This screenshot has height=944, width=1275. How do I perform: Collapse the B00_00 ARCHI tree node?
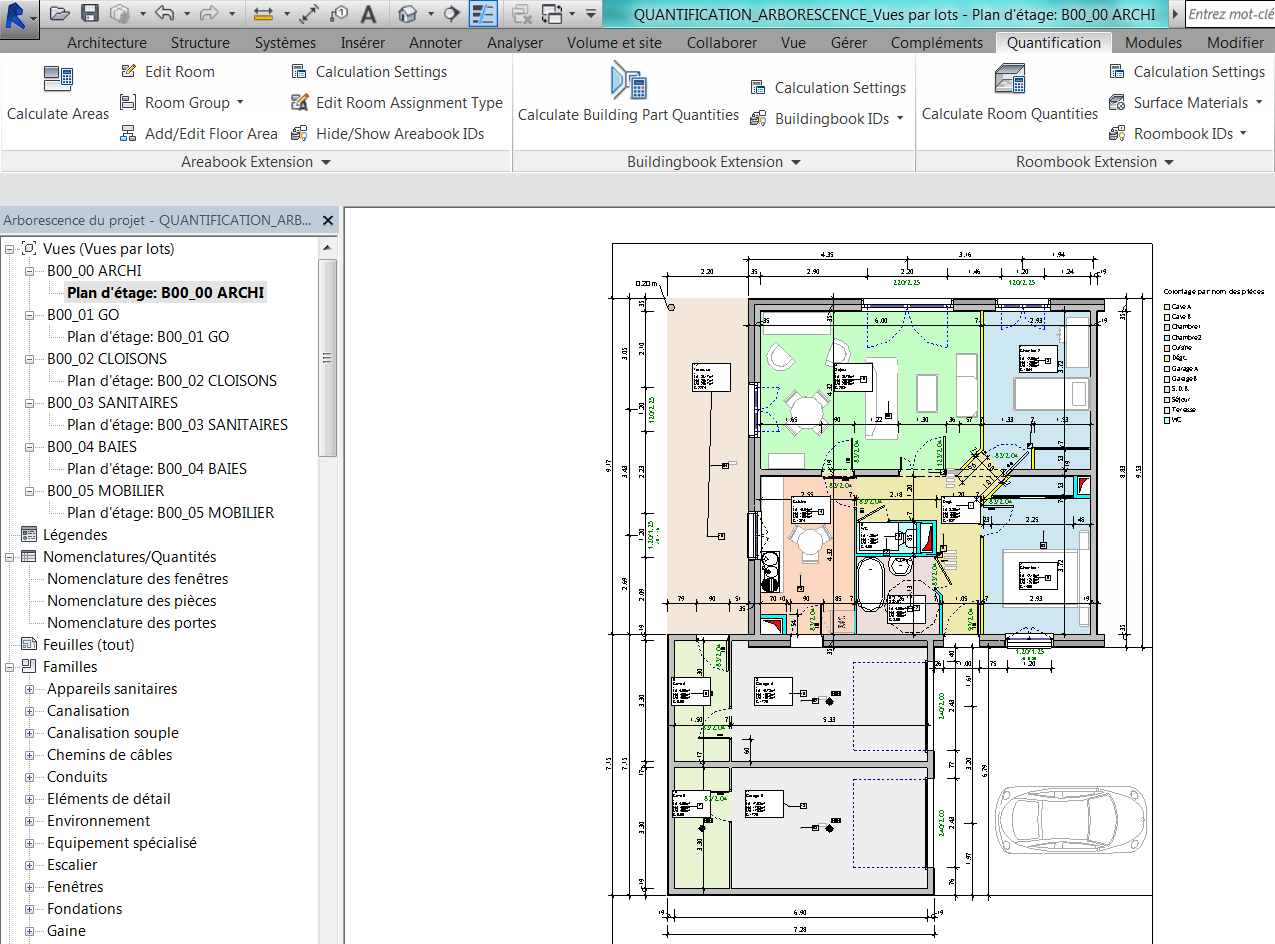click(x=30, y=271)
